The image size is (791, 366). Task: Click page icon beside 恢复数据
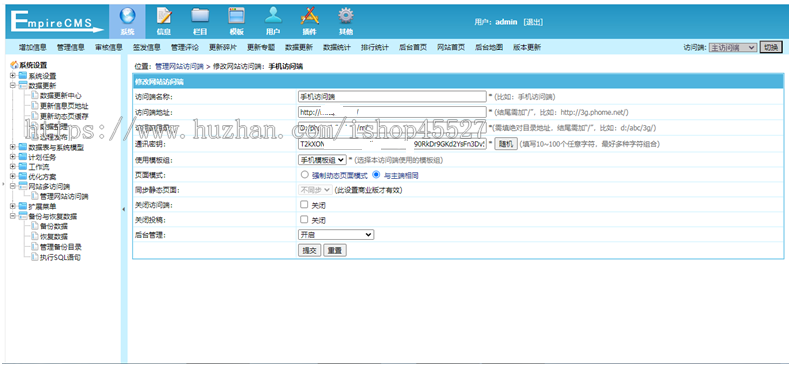point(34,236)
